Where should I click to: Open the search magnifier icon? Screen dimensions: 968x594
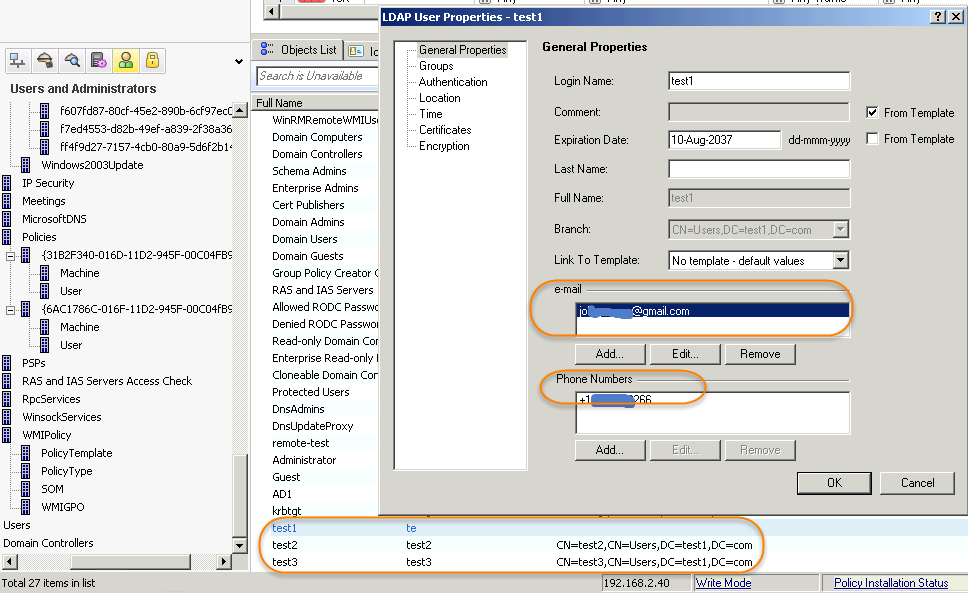pyautogui.click(x=71, y=61)
